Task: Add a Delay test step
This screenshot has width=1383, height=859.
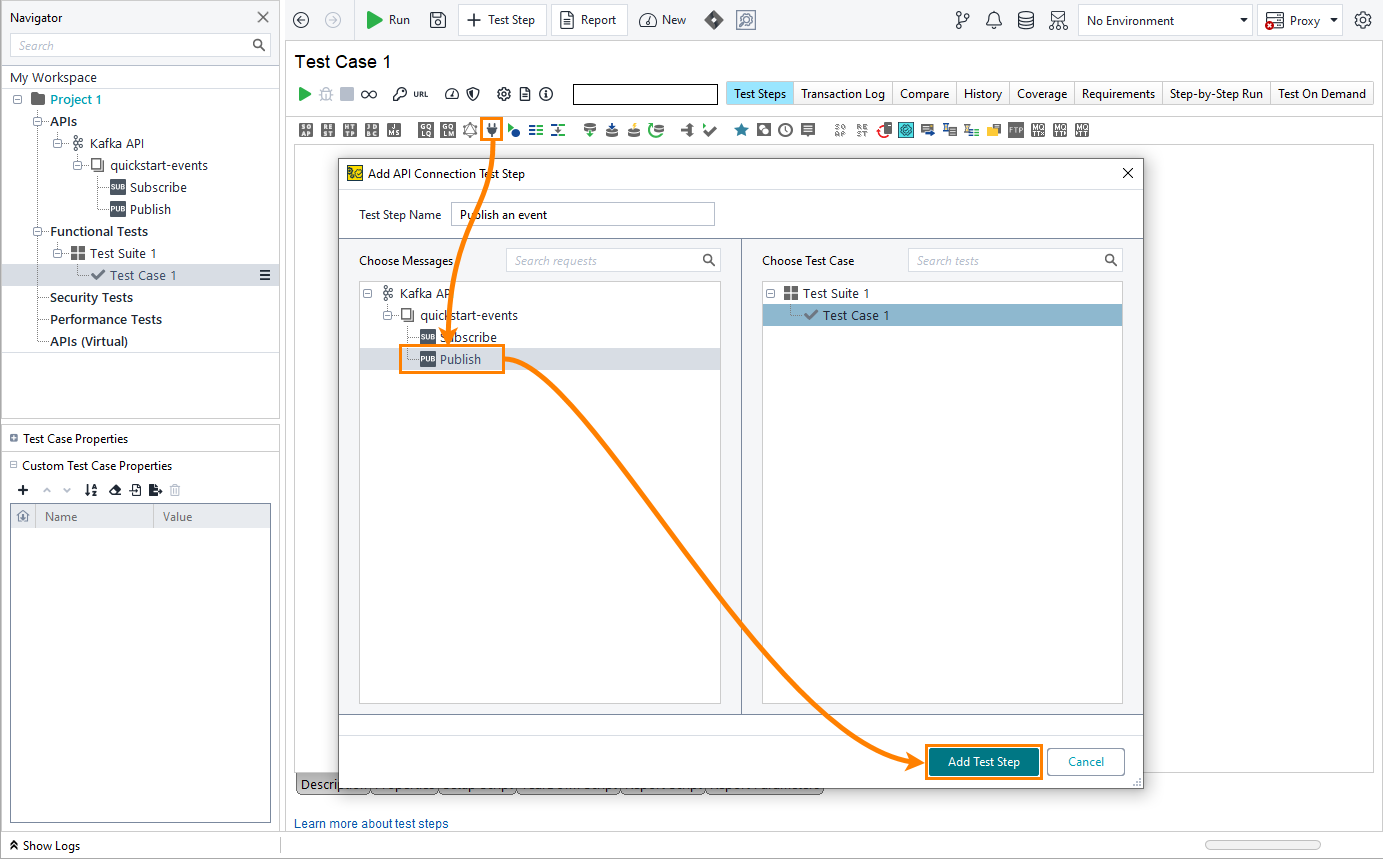Action: (x=783, y=129)
